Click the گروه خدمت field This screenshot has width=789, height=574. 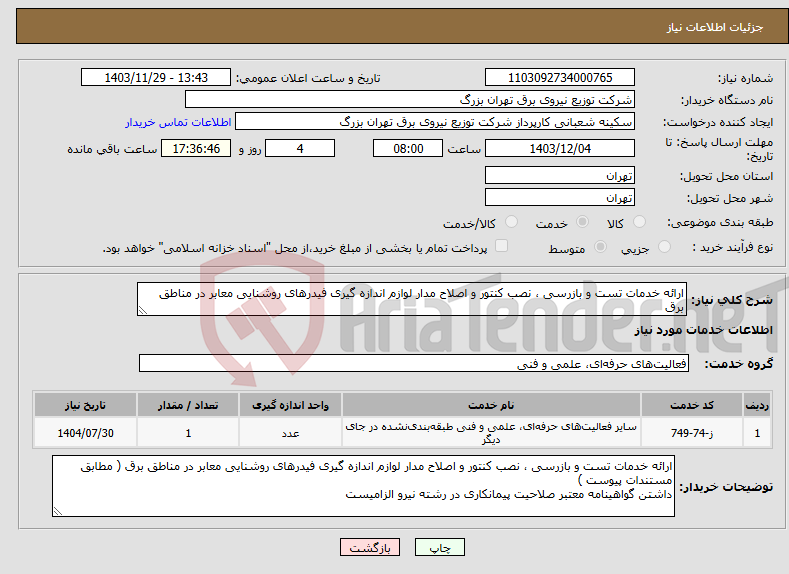[414, 363]
